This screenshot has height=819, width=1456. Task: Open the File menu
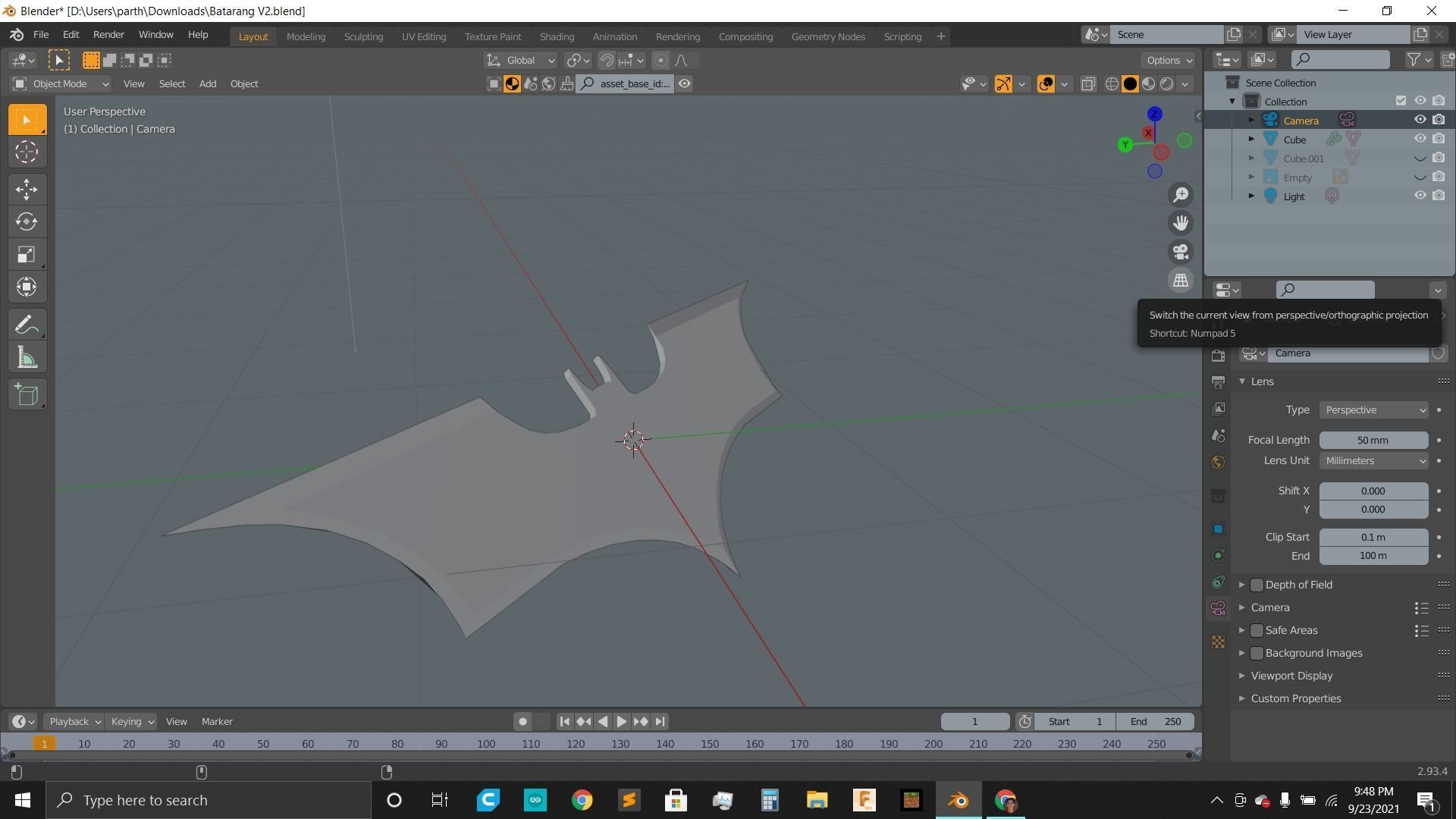(41, 35)
